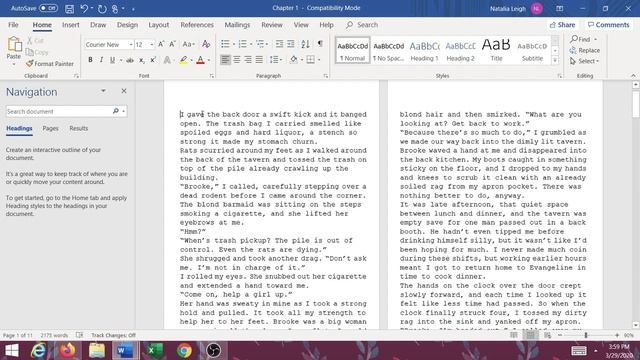Close the Navigation pane
This screenshot has height=360, width=640.
point(124,91)
